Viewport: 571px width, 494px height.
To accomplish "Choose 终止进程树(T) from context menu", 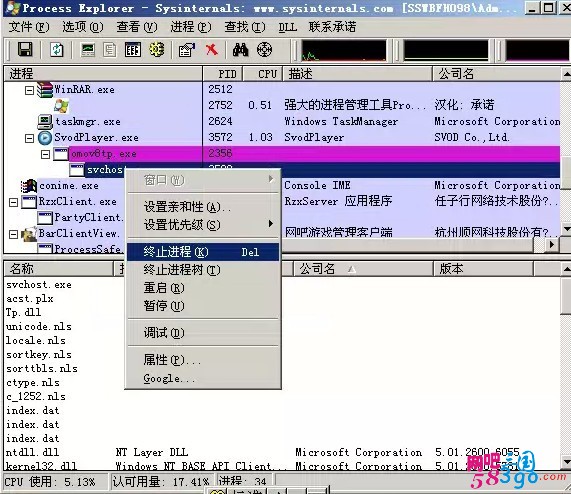I will 204,270.
